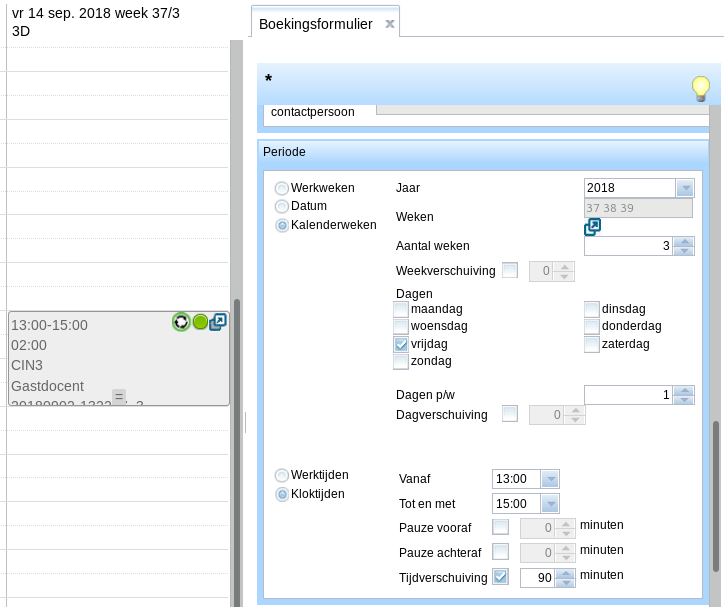The height and width of the screenshot is (607, 724).
Task: Decrease Dagen p/w with down arrow
Action: pos(684,400)
